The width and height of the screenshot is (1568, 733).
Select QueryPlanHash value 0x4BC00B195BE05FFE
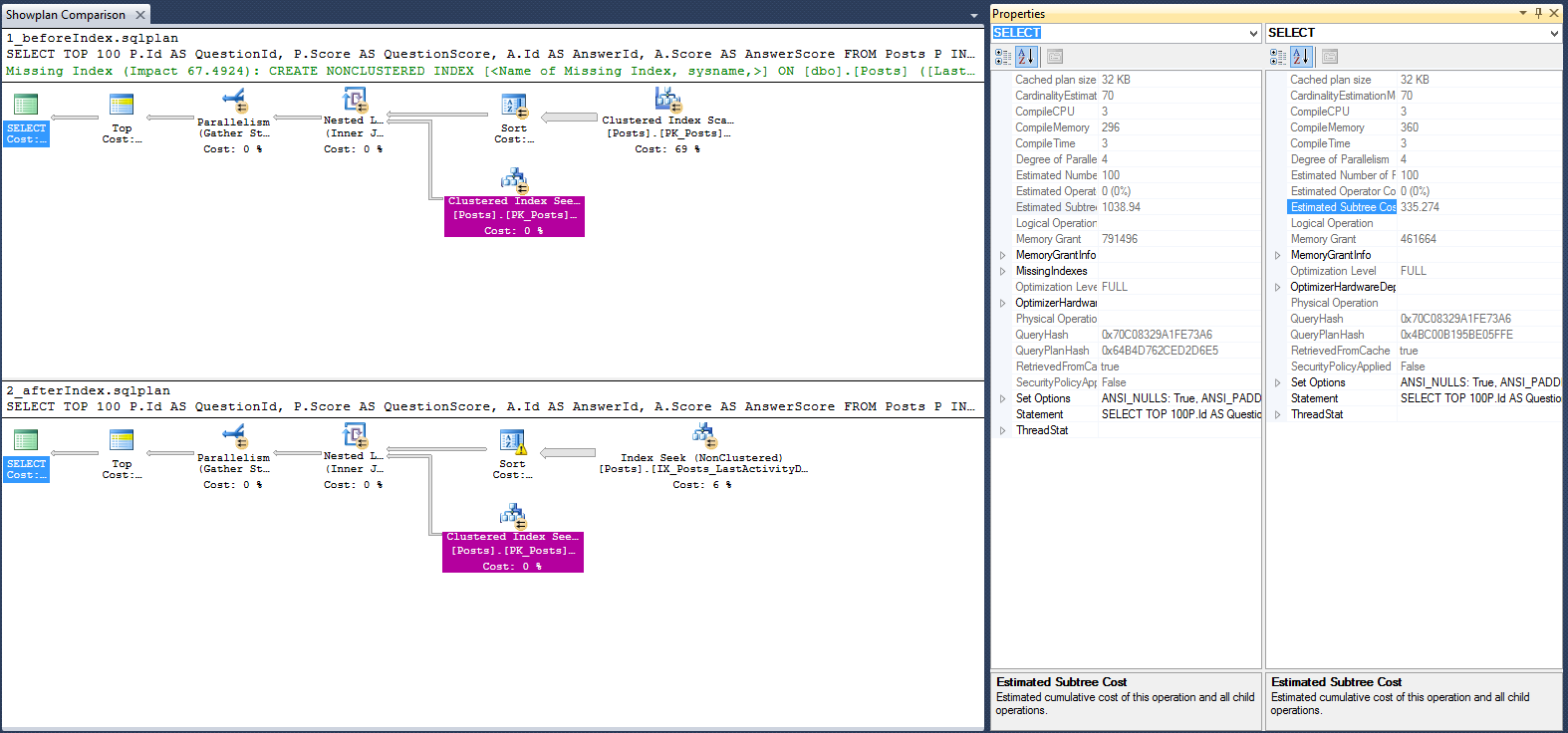(x=1456, y=335)
